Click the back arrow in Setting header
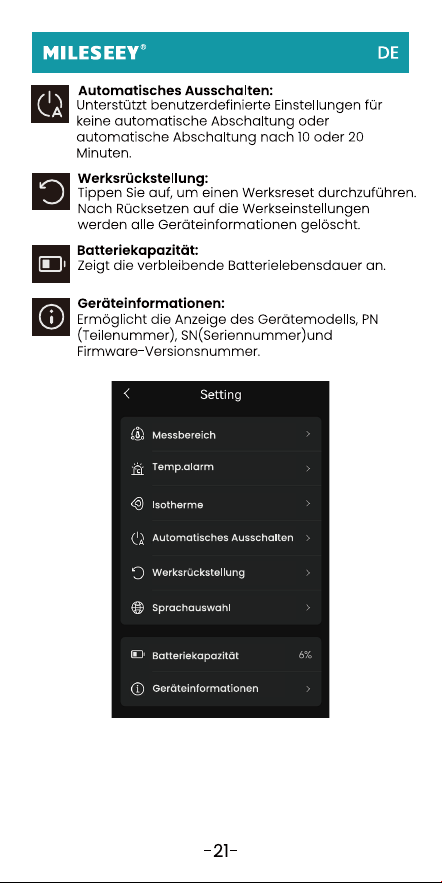Screen dimensions: 442x883 127,394
